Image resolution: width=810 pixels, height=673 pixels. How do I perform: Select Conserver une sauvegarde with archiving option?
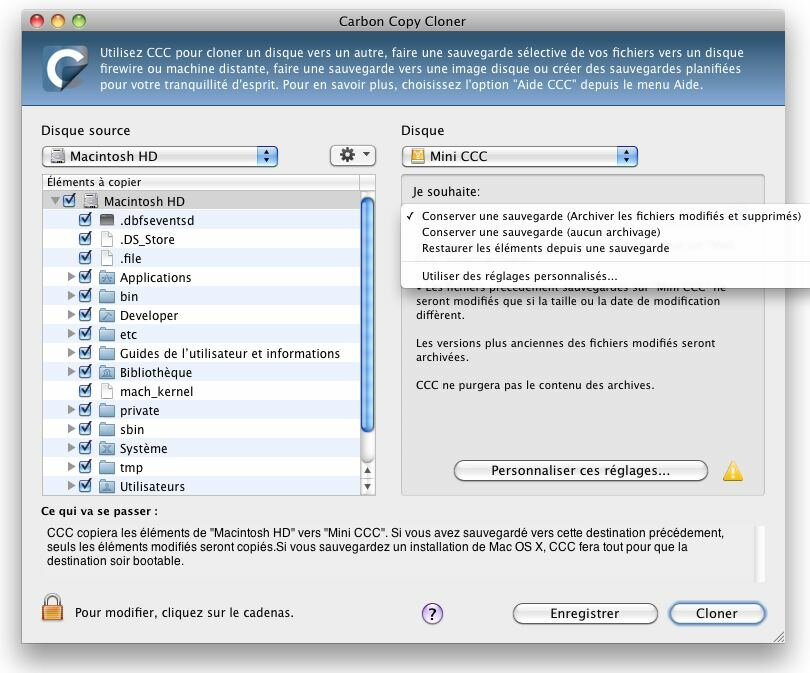[605, 216]
